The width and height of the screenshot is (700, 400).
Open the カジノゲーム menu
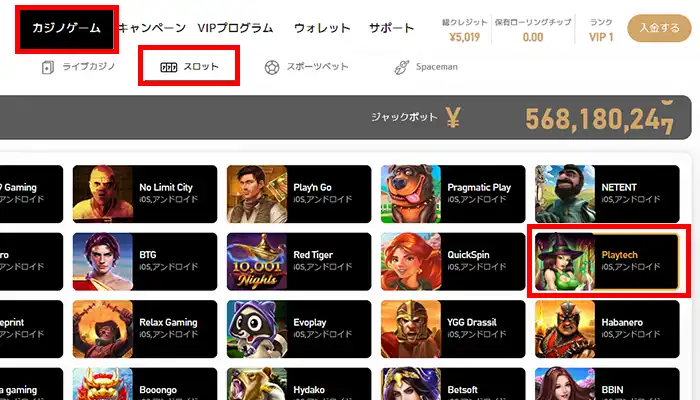[67, 29]
